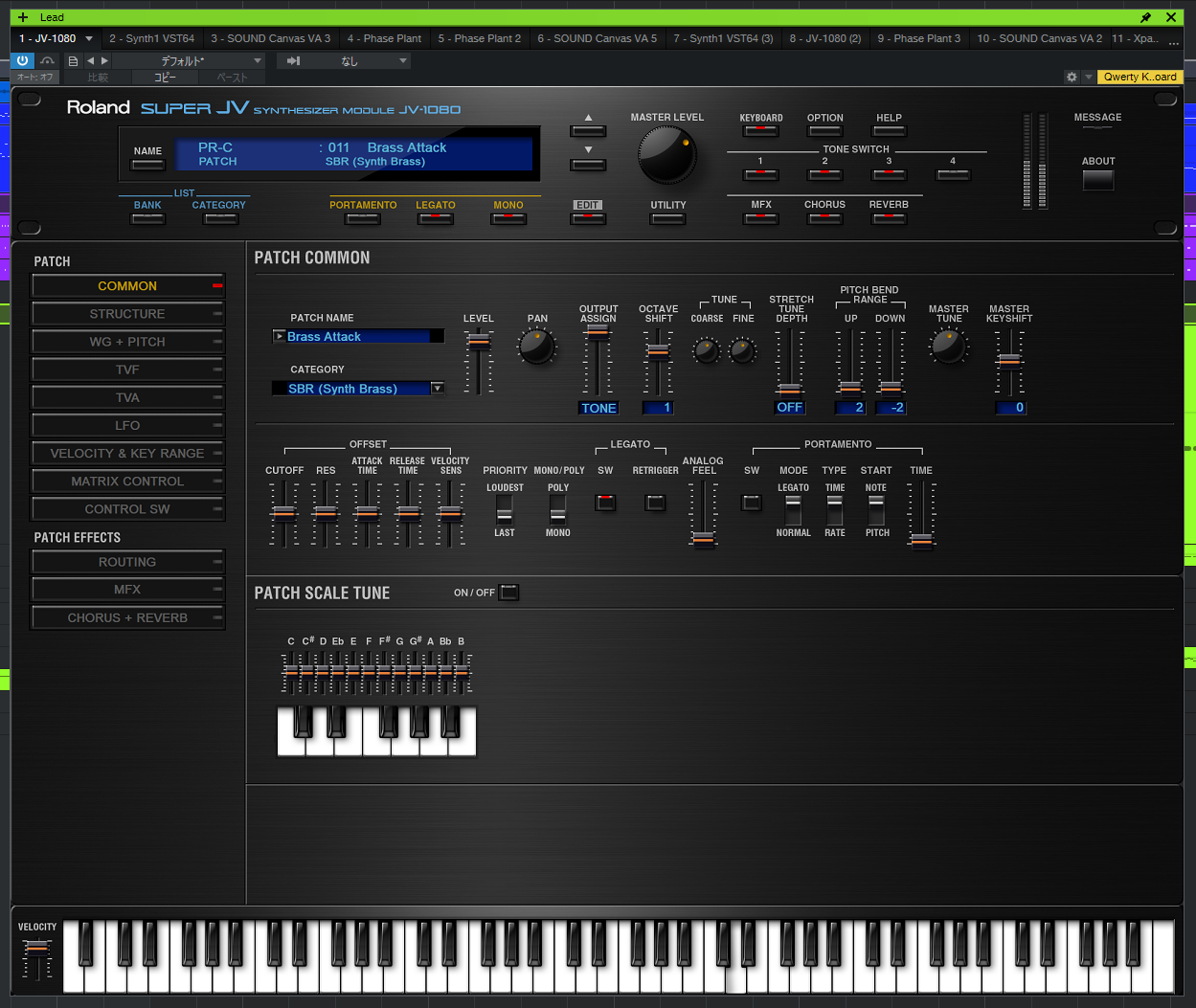Toggle the CHORUS effect switch

point(824,218)
